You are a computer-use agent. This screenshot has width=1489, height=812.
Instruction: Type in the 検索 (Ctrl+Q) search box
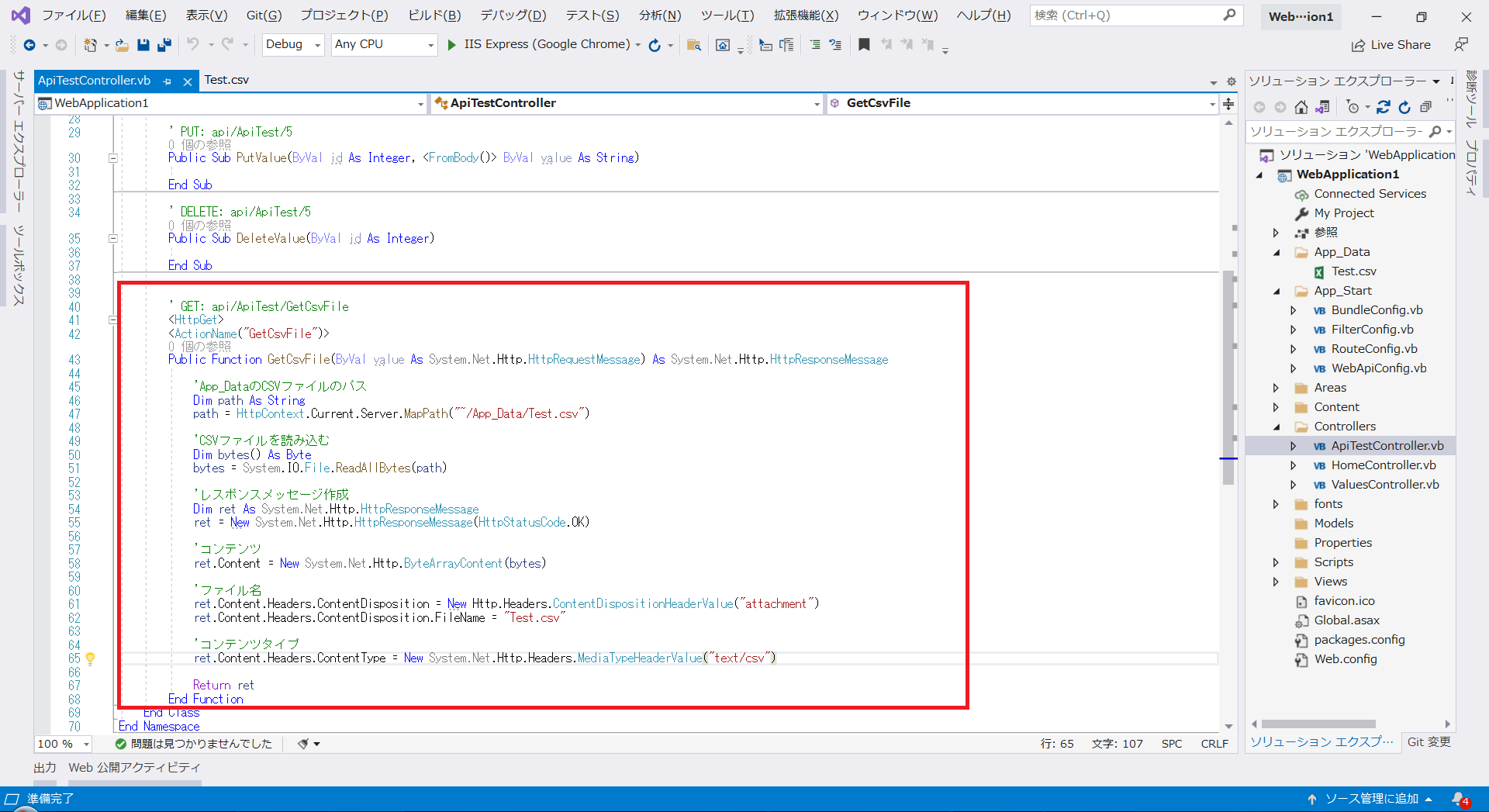[x=1125, y=15]
